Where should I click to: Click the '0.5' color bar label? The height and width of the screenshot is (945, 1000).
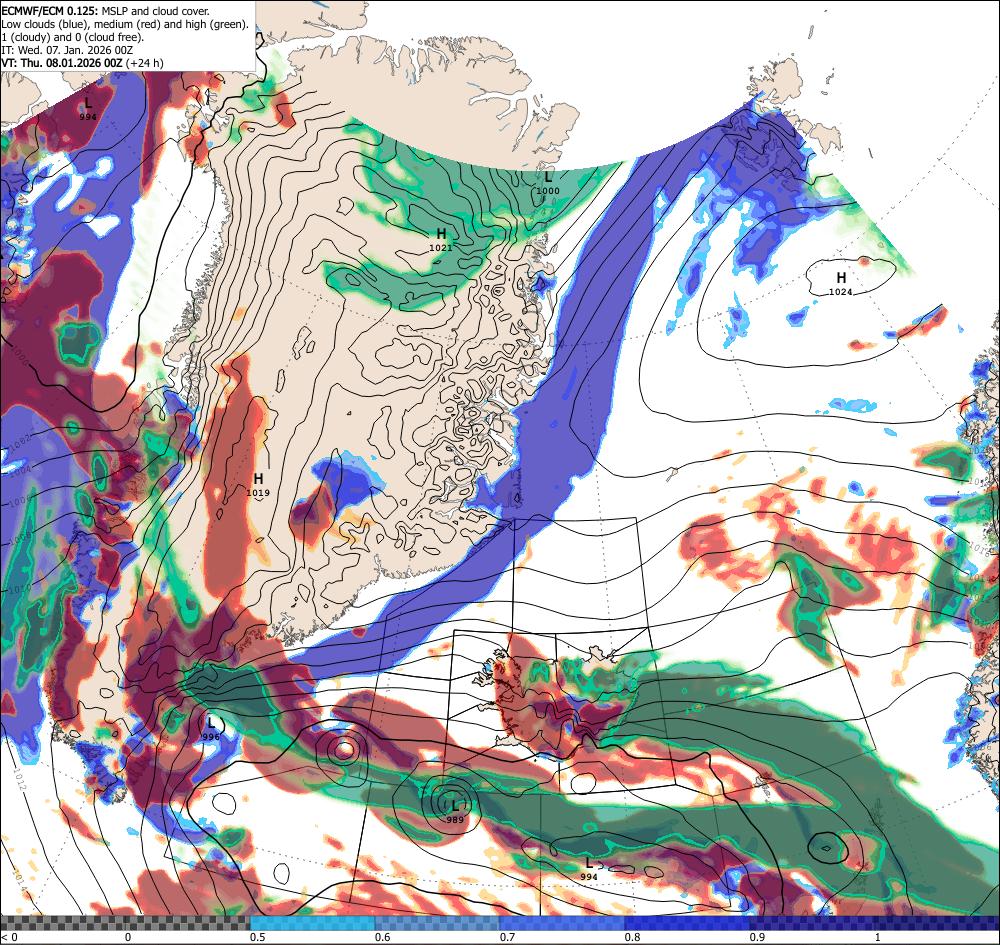(x=258, y=937)
